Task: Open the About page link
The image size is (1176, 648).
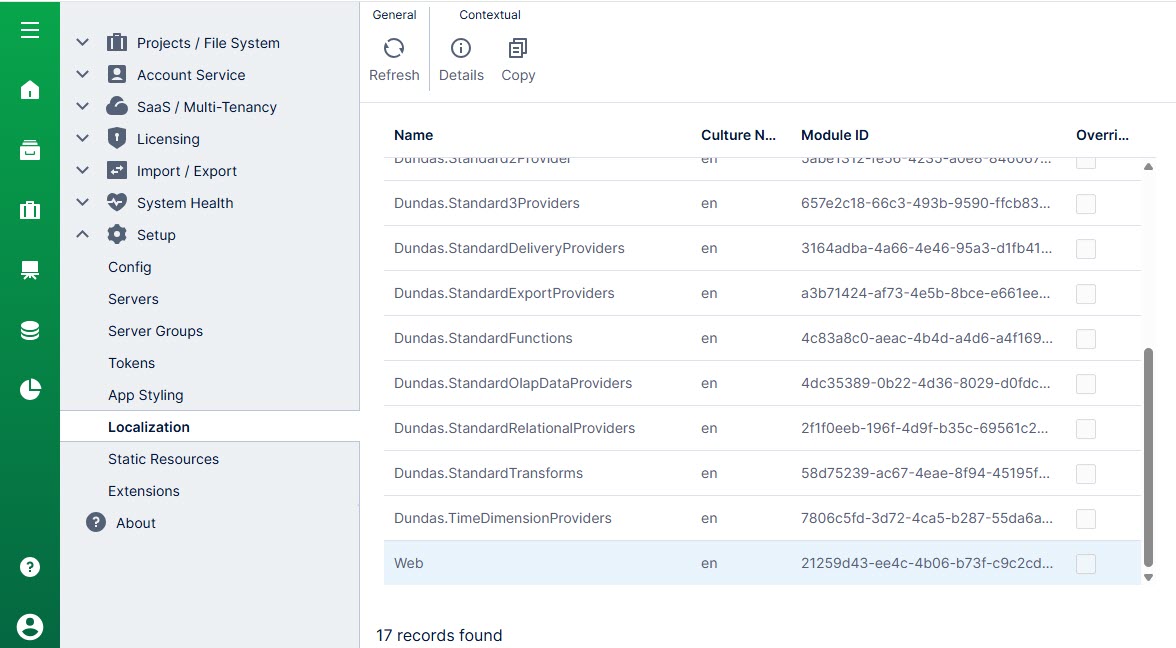Action: 136,523
